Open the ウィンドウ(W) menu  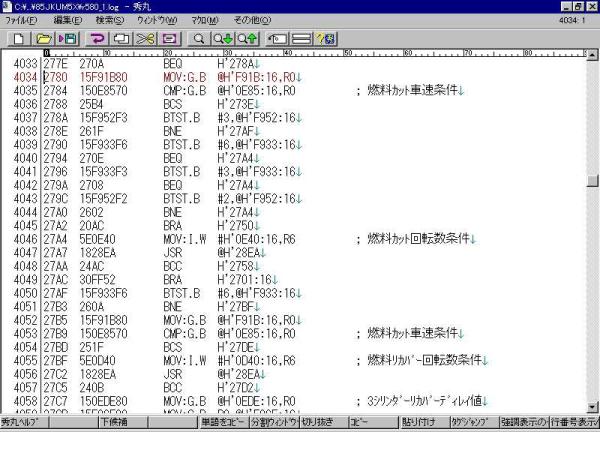pyautogui.click(x=157, y=20)
